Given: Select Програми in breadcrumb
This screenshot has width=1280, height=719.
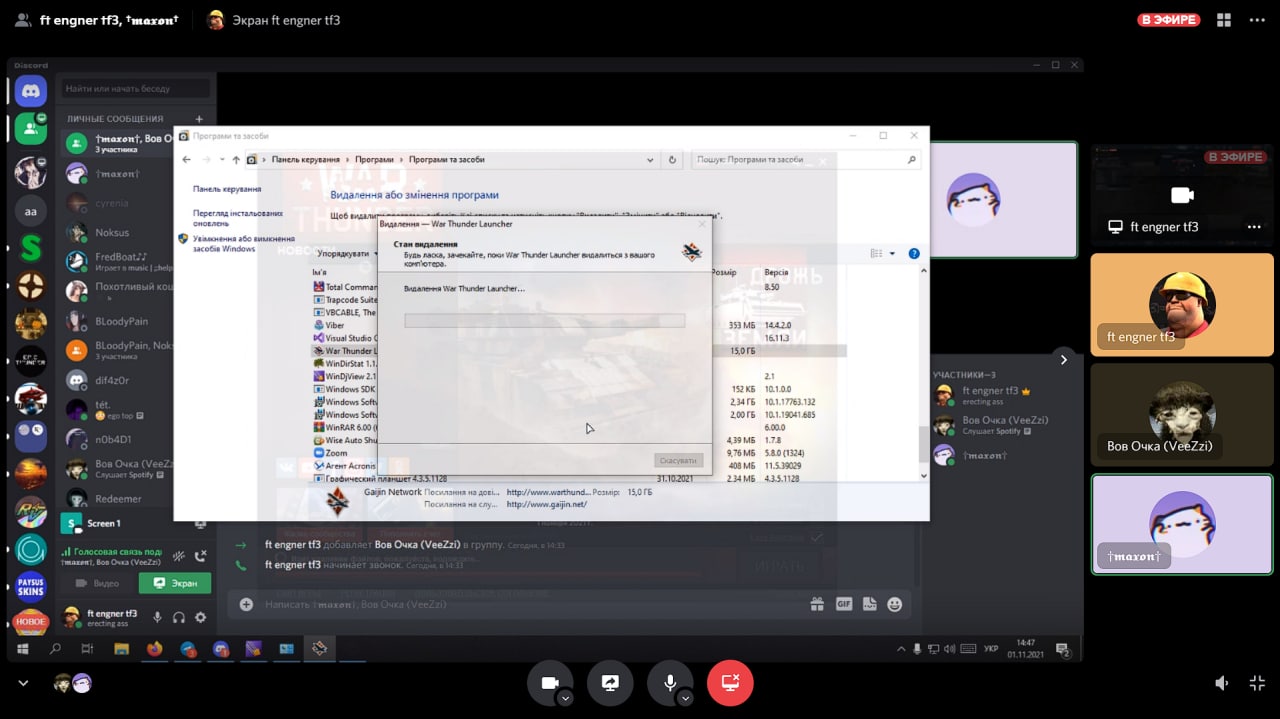Looking at the screenshot, I should tap(375, 159).
